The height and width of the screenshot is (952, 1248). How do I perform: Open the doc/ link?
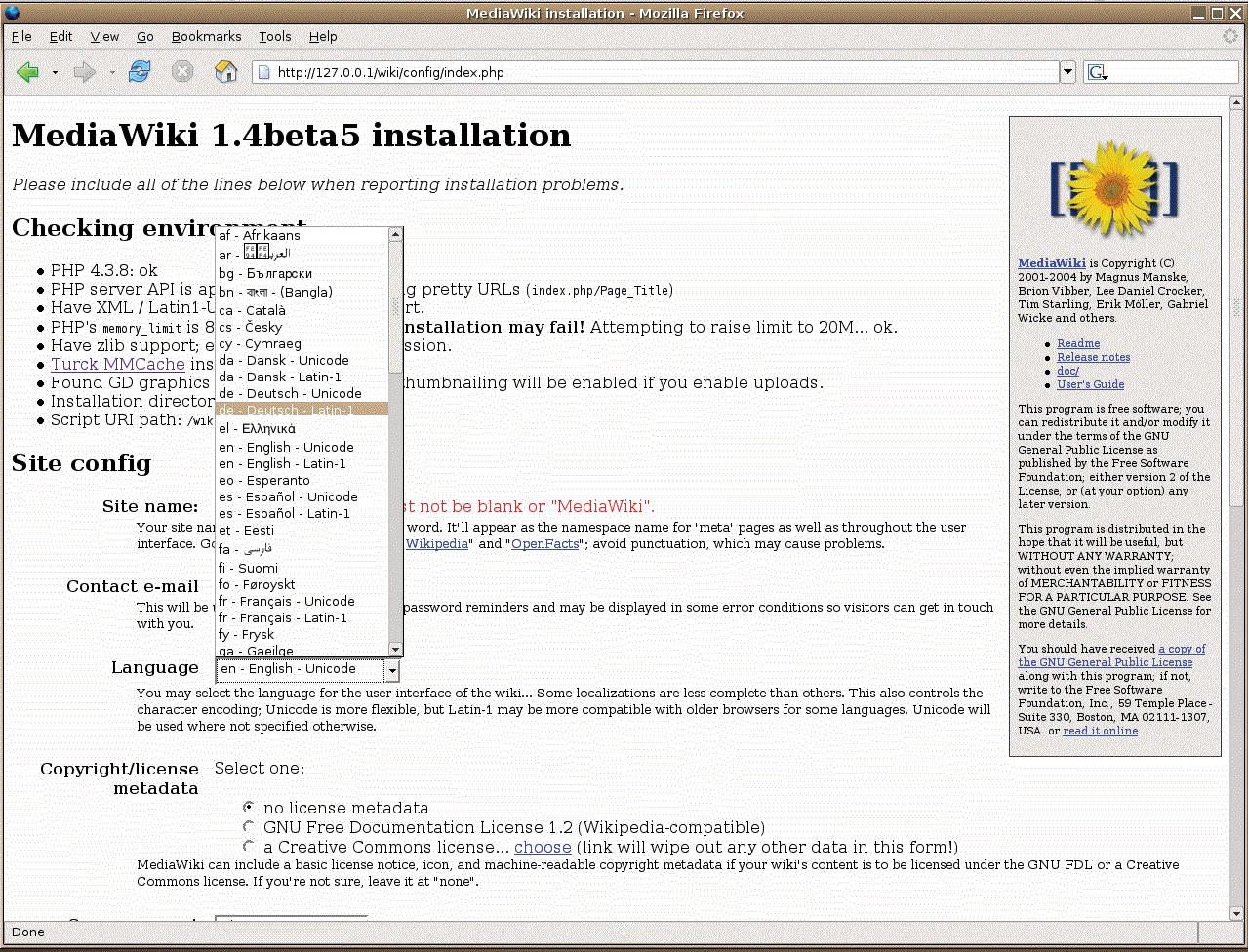click(x=1068, y=371)
